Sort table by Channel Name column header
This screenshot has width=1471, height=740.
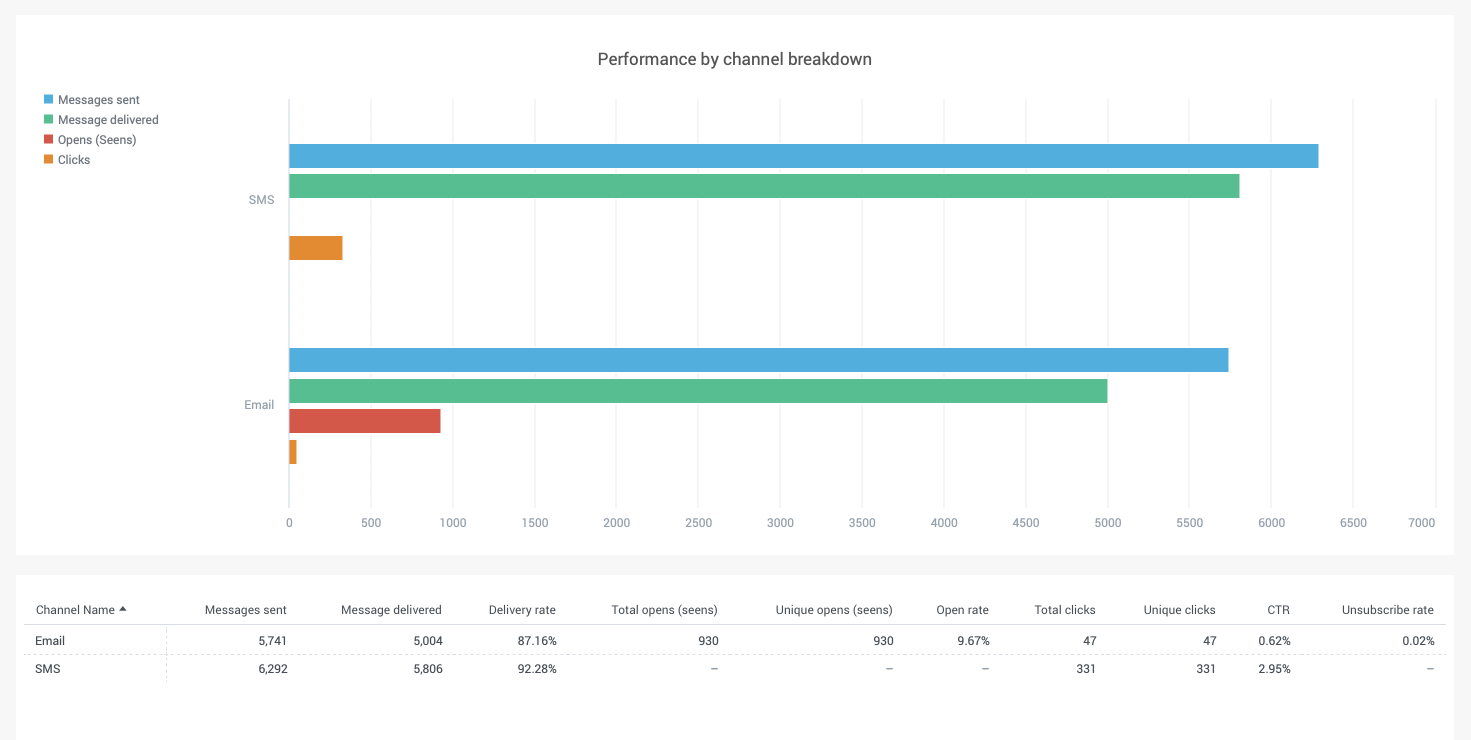(75, 610)
